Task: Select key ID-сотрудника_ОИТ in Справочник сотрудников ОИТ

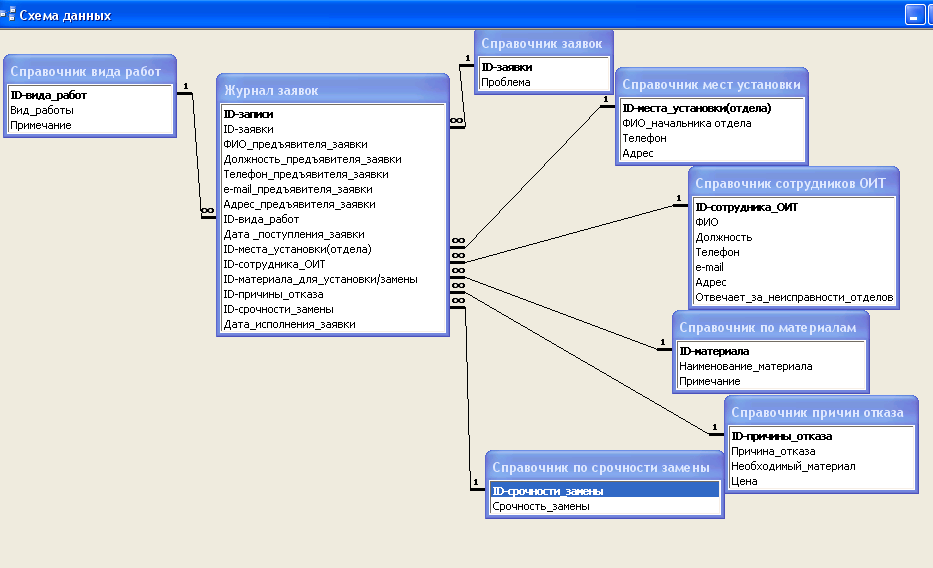Action: [794, 207]
